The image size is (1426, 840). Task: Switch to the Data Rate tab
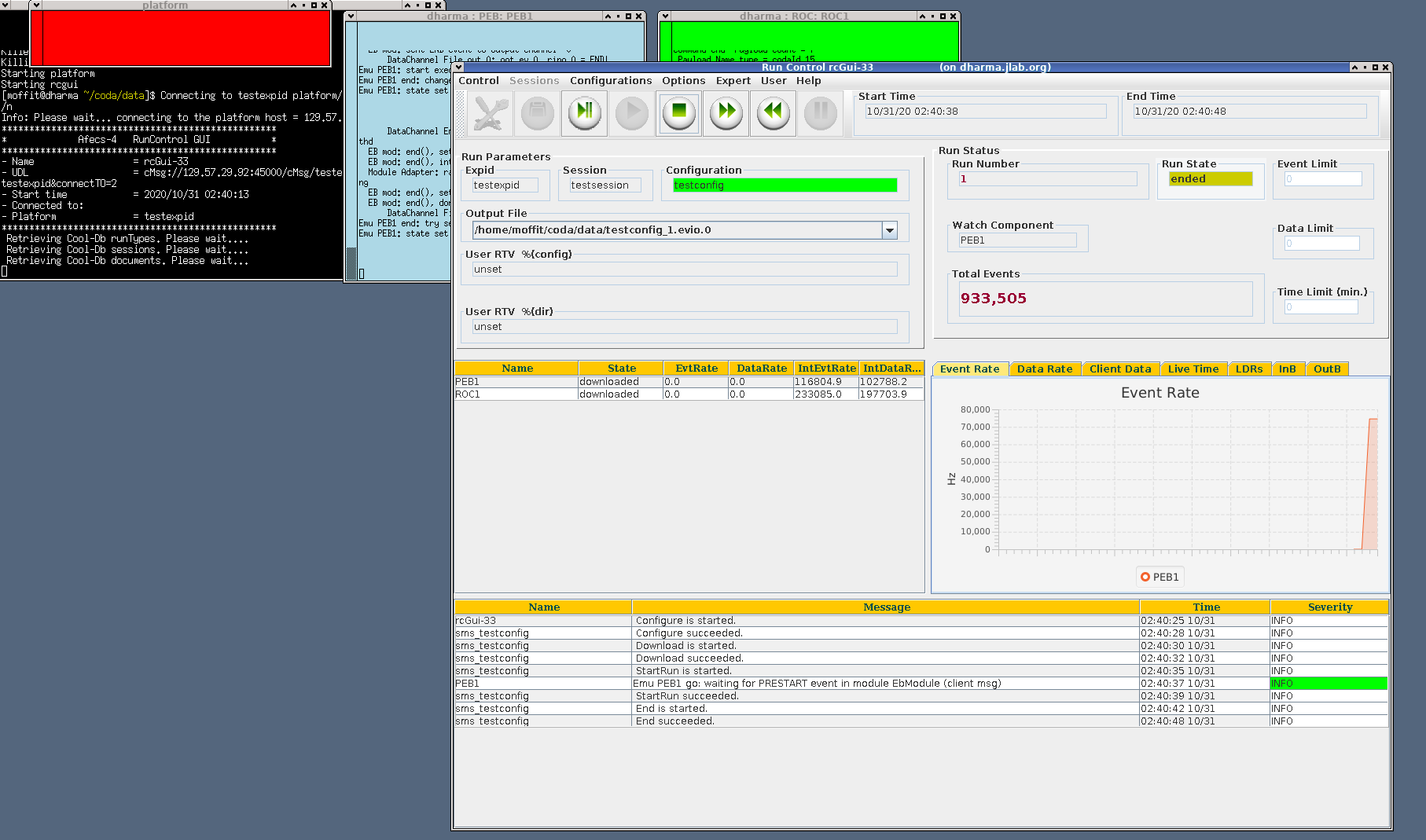1044,369
